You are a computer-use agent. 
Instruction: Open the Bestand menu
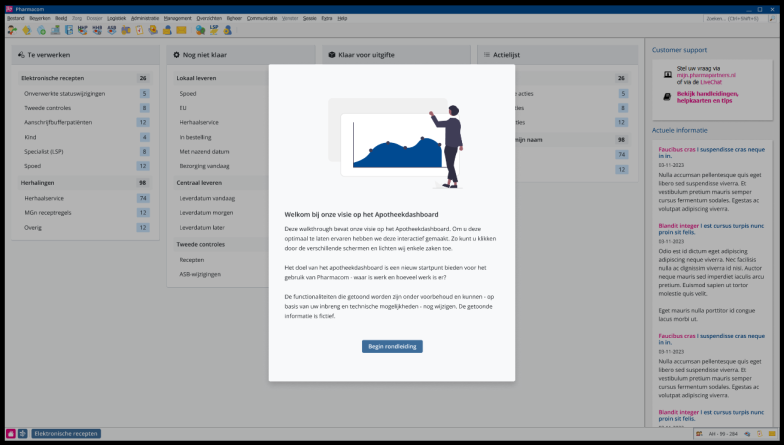(16, 18)
